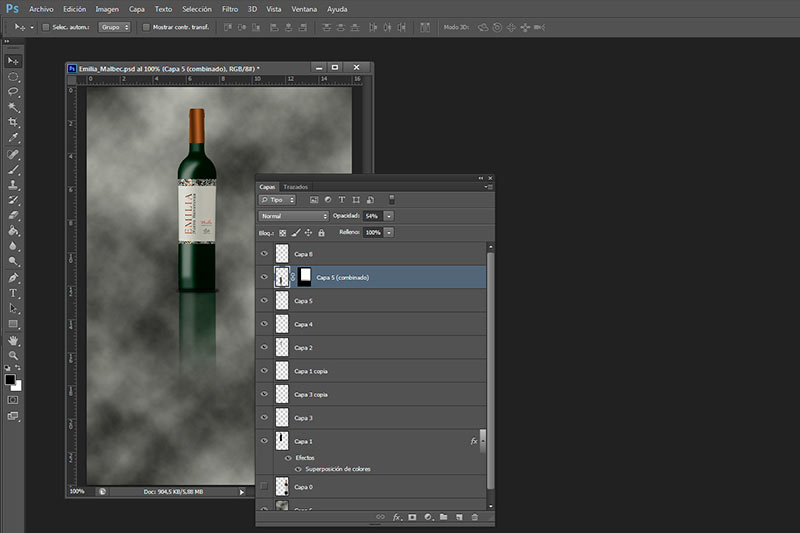This screenshot has height=533, width=800.
Task: Select the Lasso tool
Action: pyautogui.click(x=13, y=92)
